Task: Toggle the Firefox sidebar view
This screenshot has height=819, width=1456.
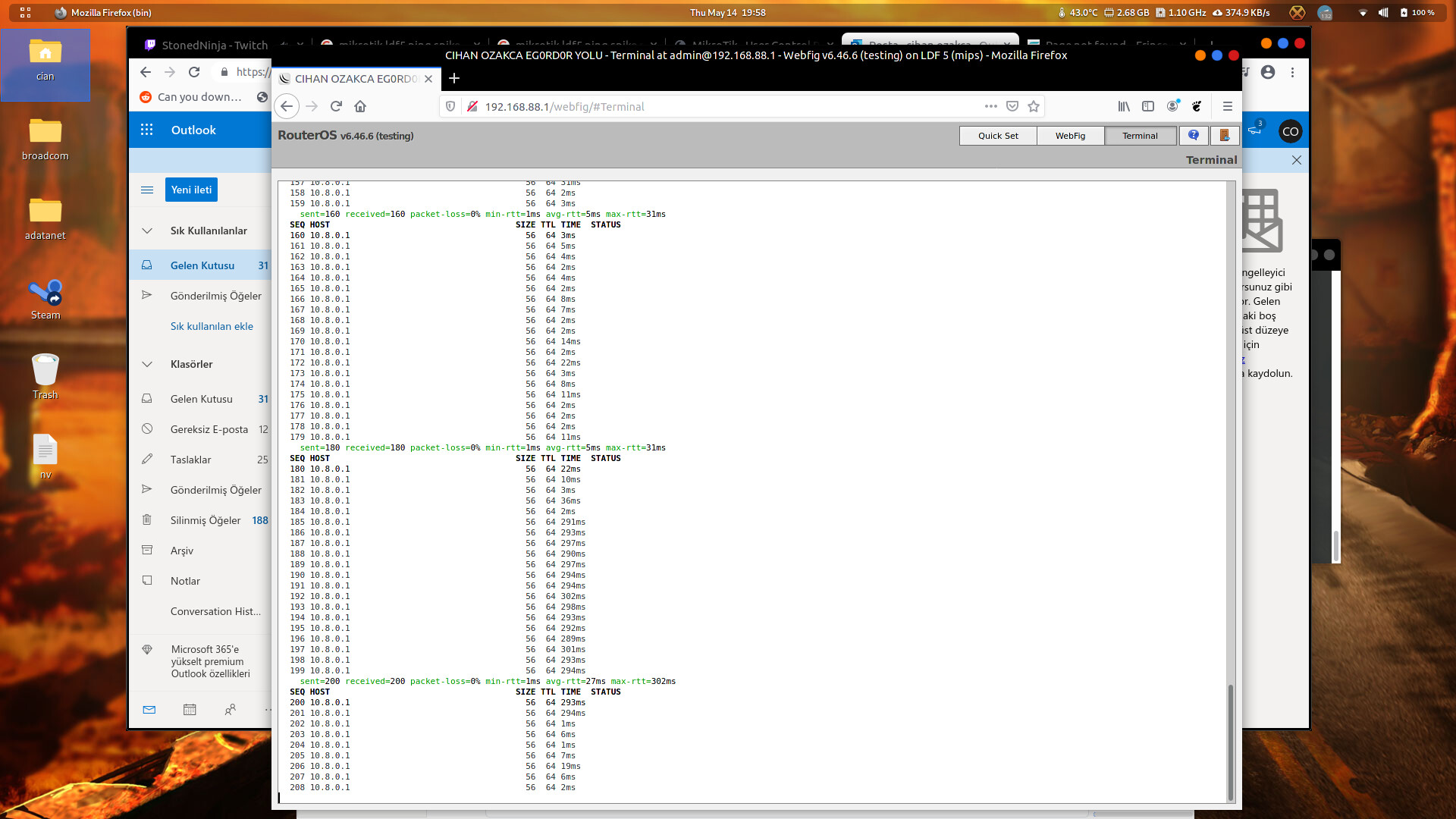Action: click(x=1148, y=106)
